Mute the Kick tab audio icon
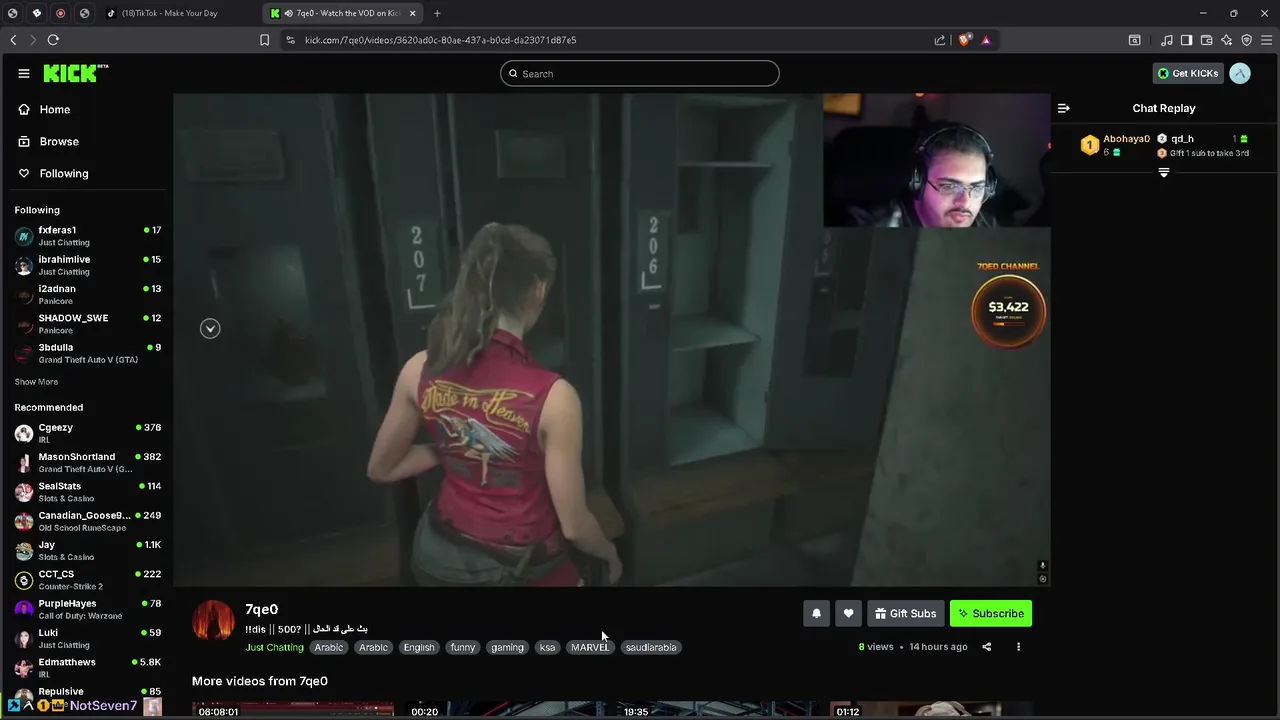This screenshot has height=720, width=1280. 288,13
